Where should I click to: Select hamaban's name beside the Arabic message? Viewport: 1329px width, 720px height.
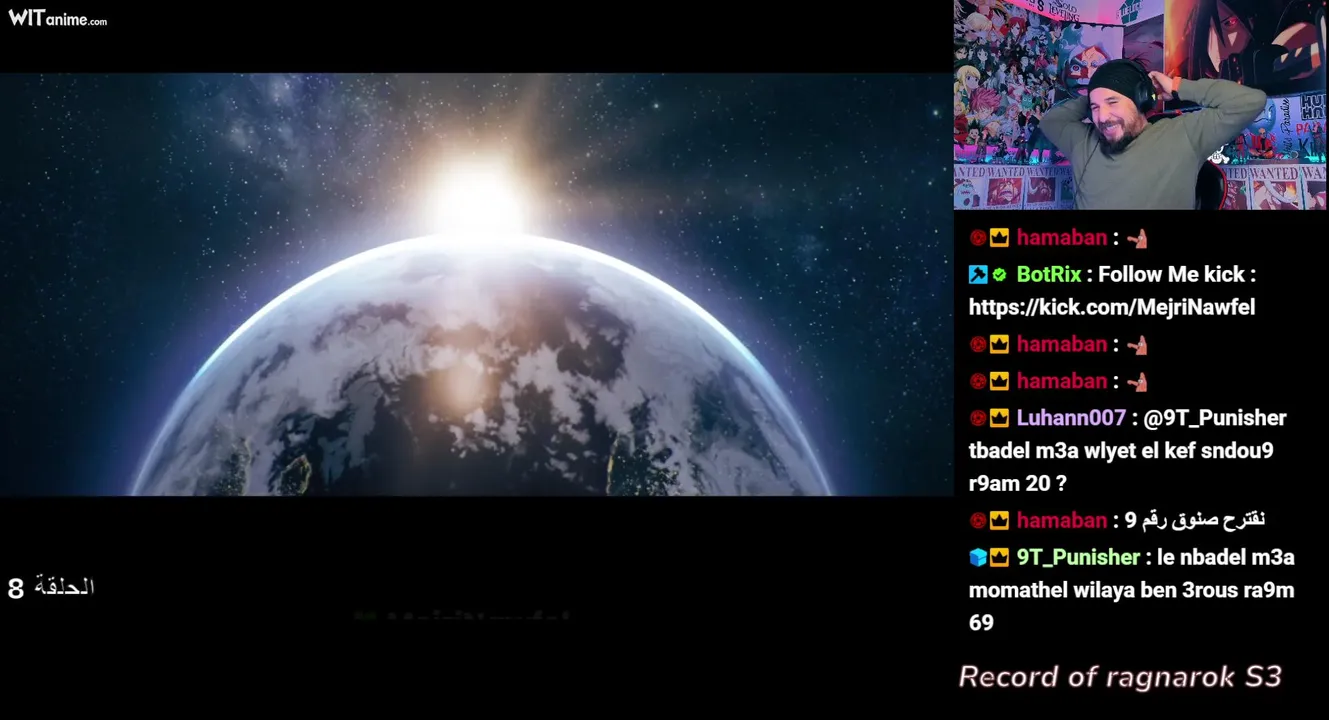[x=1062, y=520]
